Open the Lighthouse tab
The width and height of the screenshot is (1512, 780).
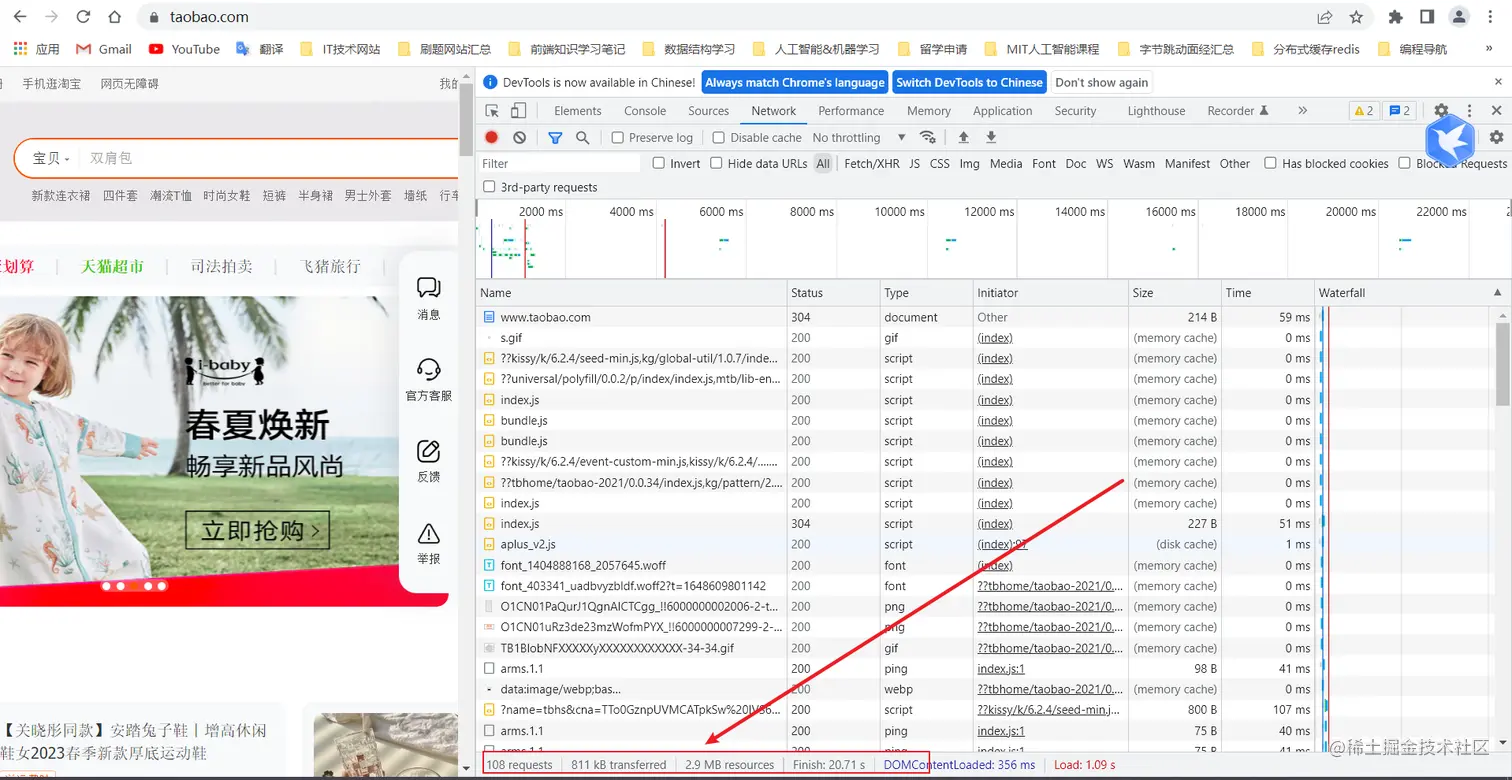pos(1156,111)
